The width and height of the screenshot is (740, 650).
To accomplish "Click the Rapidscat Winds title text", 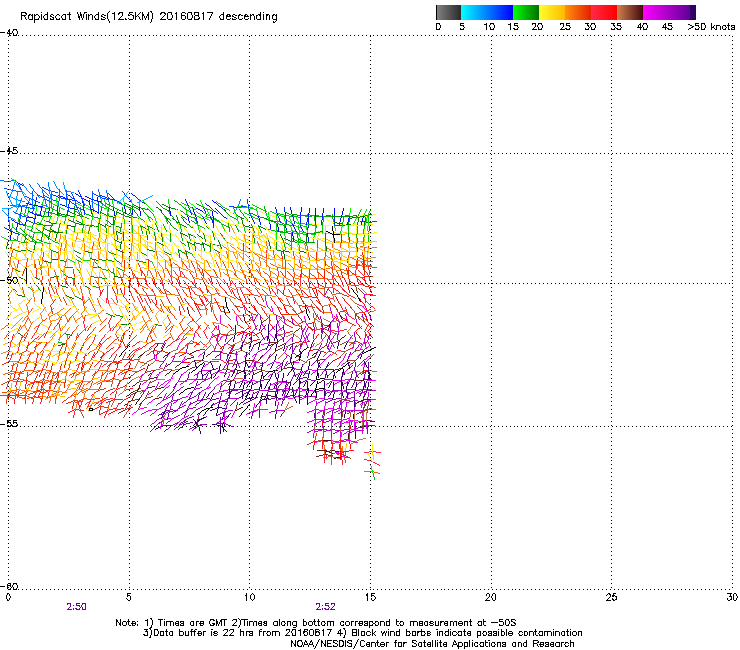I will click(x=149, y=17).
